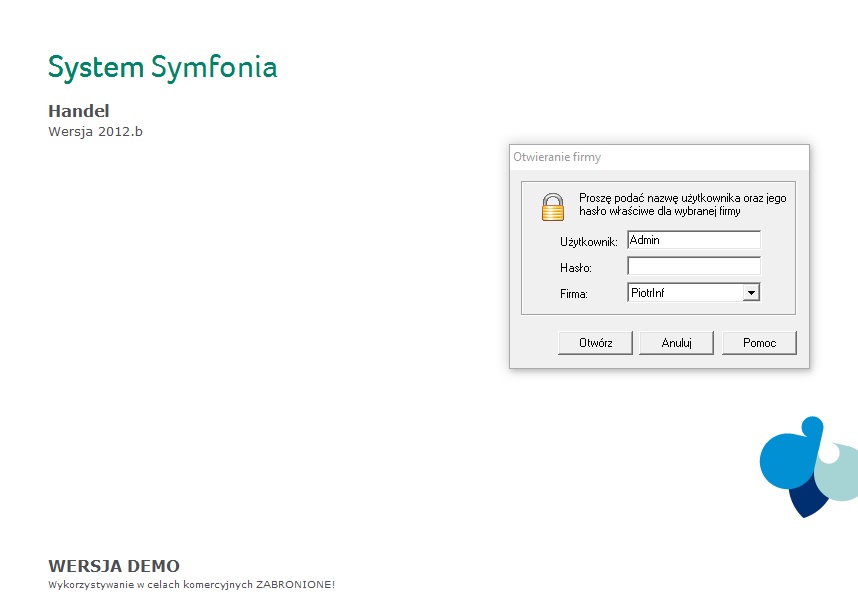Click the Handel module heading
858x605 pixels.
pyautogui.click(x=79, y=111)
